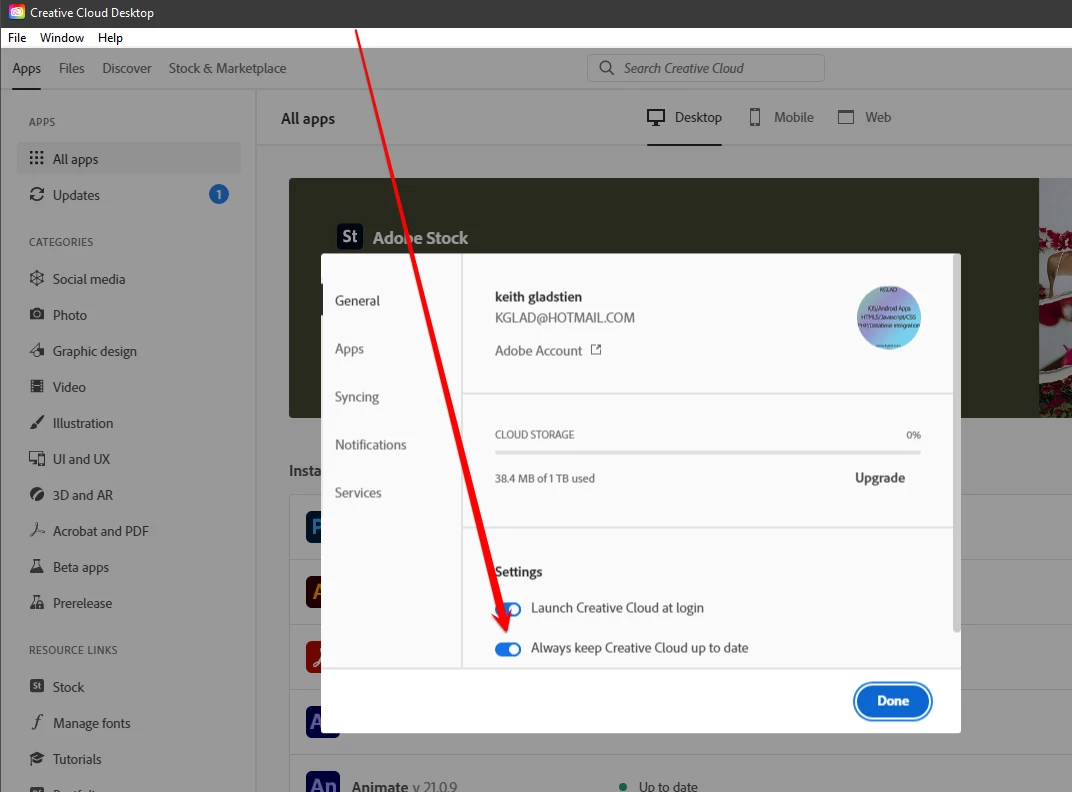This screenshot has height=792, width=1072.
Task: Click the Manage fonts icon
Action: (x=37, y=722)
